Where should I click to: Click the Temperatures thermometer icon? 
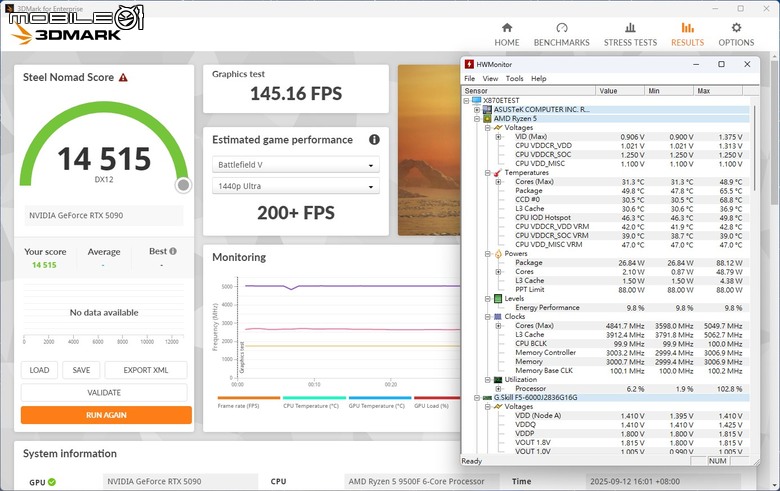pos(498,173)
